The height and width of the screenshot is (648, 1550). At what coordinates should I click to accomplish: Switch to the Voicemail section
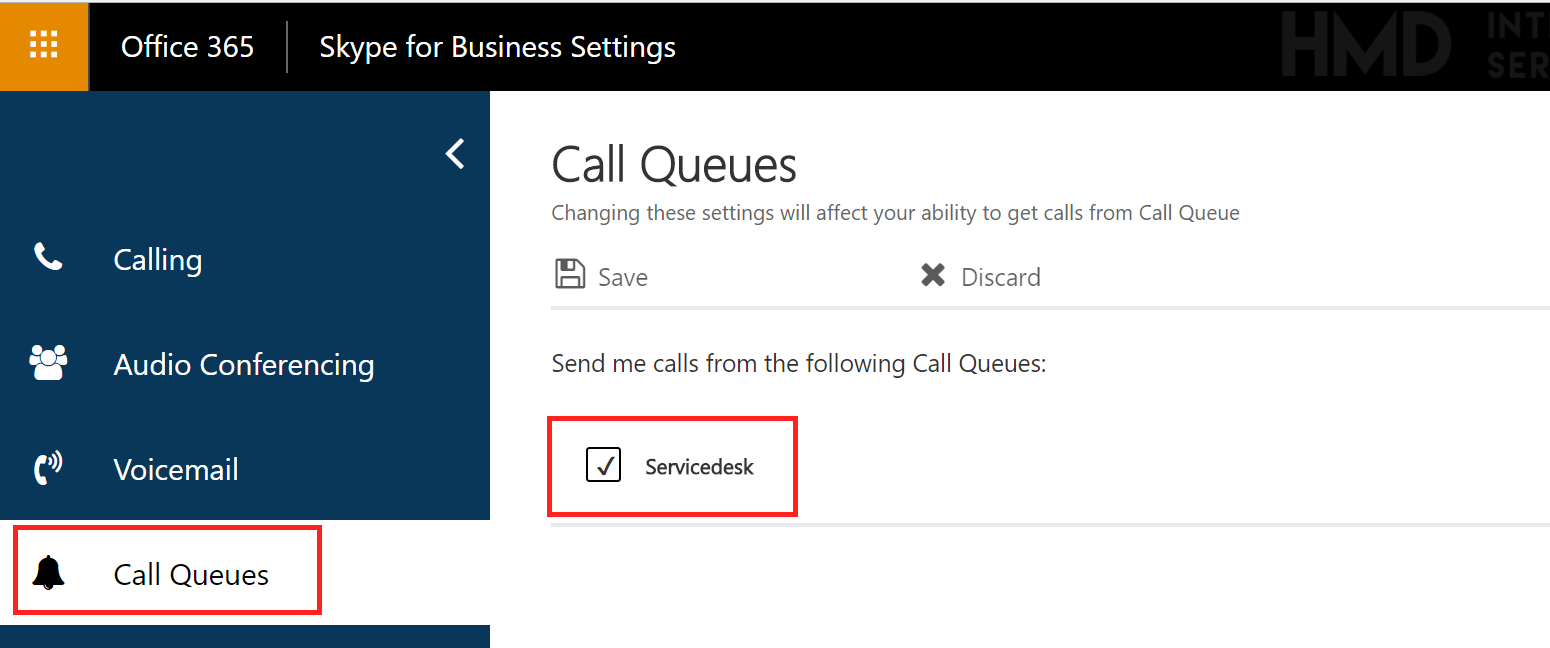pyautogui.click(x=176, y=470)
